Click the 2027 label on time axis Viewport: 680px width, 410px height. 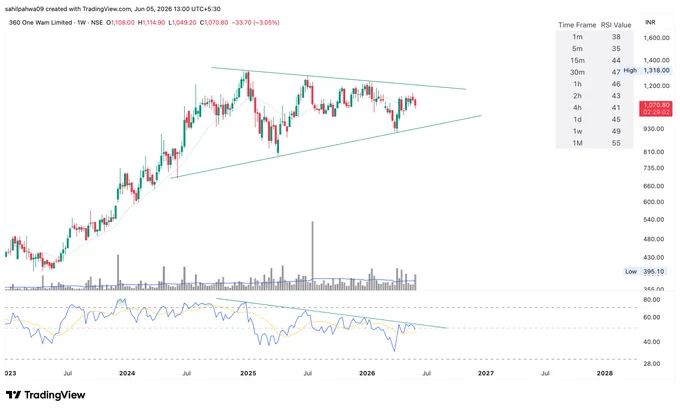click(x=486, y=373)
